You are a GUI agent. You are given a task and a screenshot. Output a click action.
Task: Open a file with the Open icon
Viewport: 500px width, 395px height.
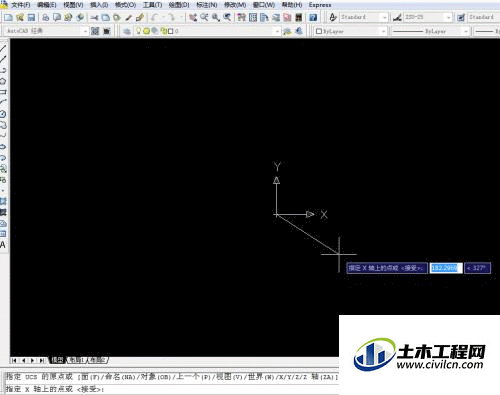click(x=20, y=17)
